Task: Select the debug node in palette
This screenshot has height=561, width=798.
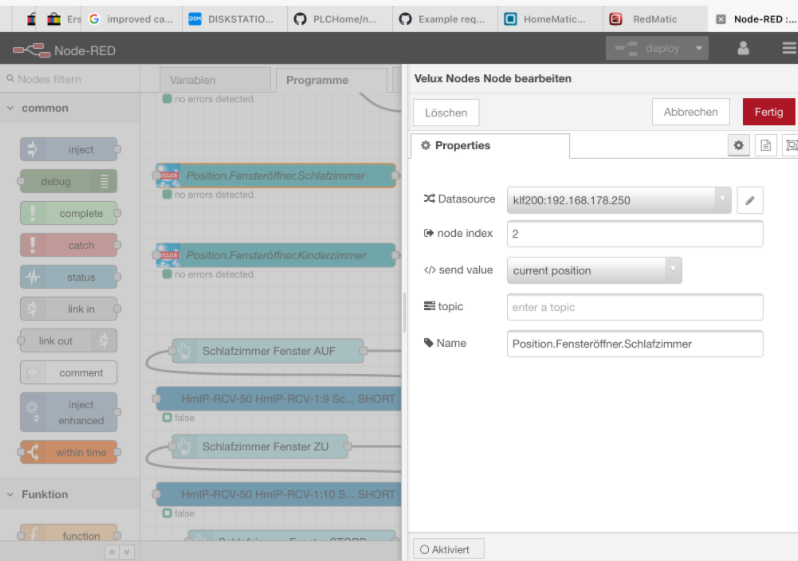Action: 69,182
